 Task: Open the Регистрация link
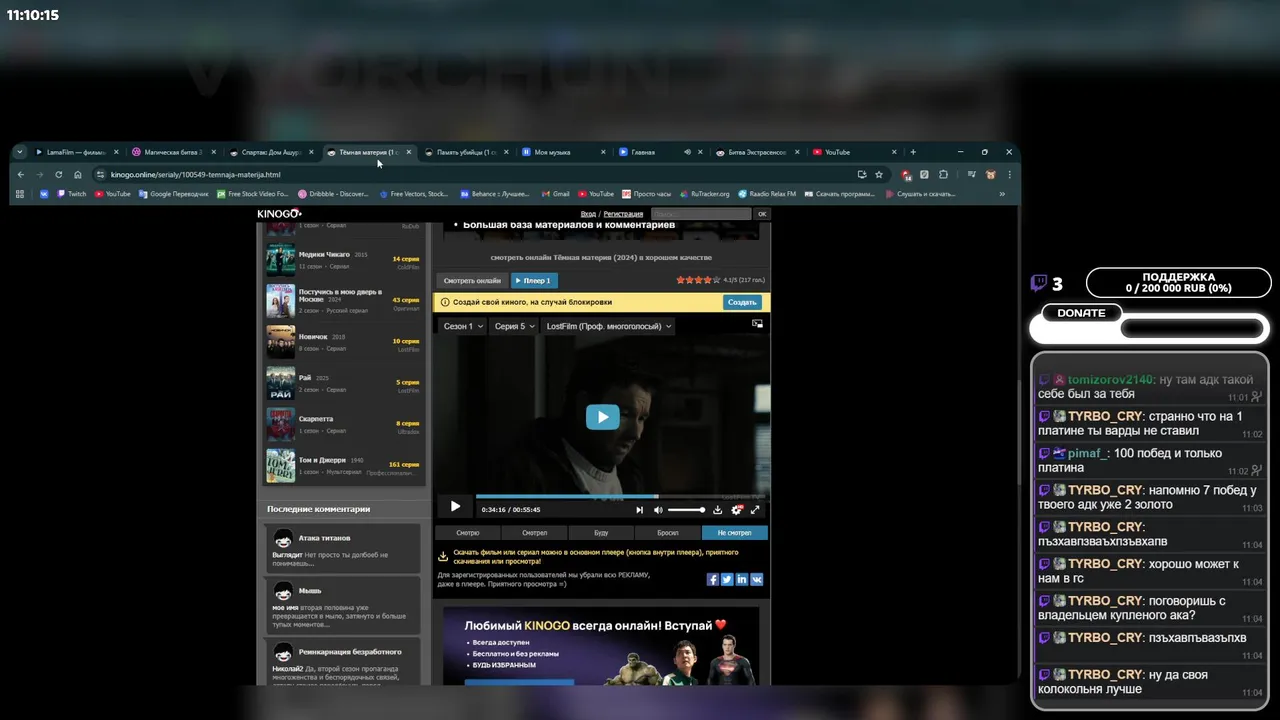[623, 214]
